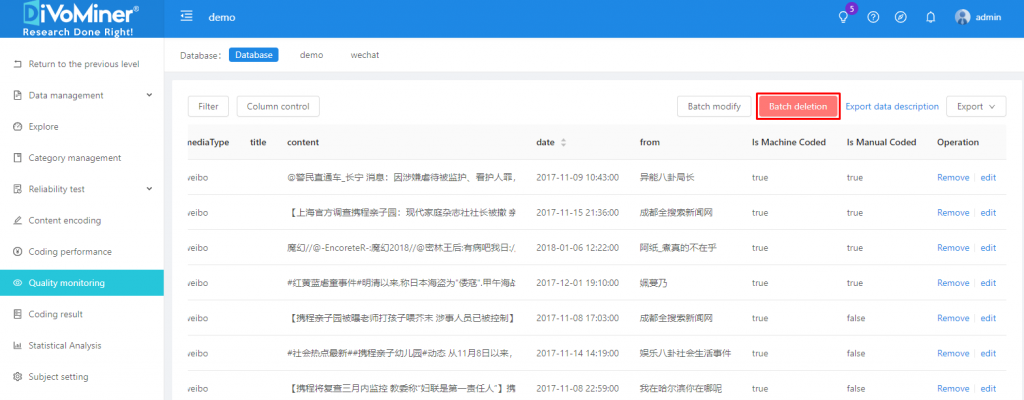Open the Export data description link
Viewport: 1024px width, 400px height.
tap(892, 106)
